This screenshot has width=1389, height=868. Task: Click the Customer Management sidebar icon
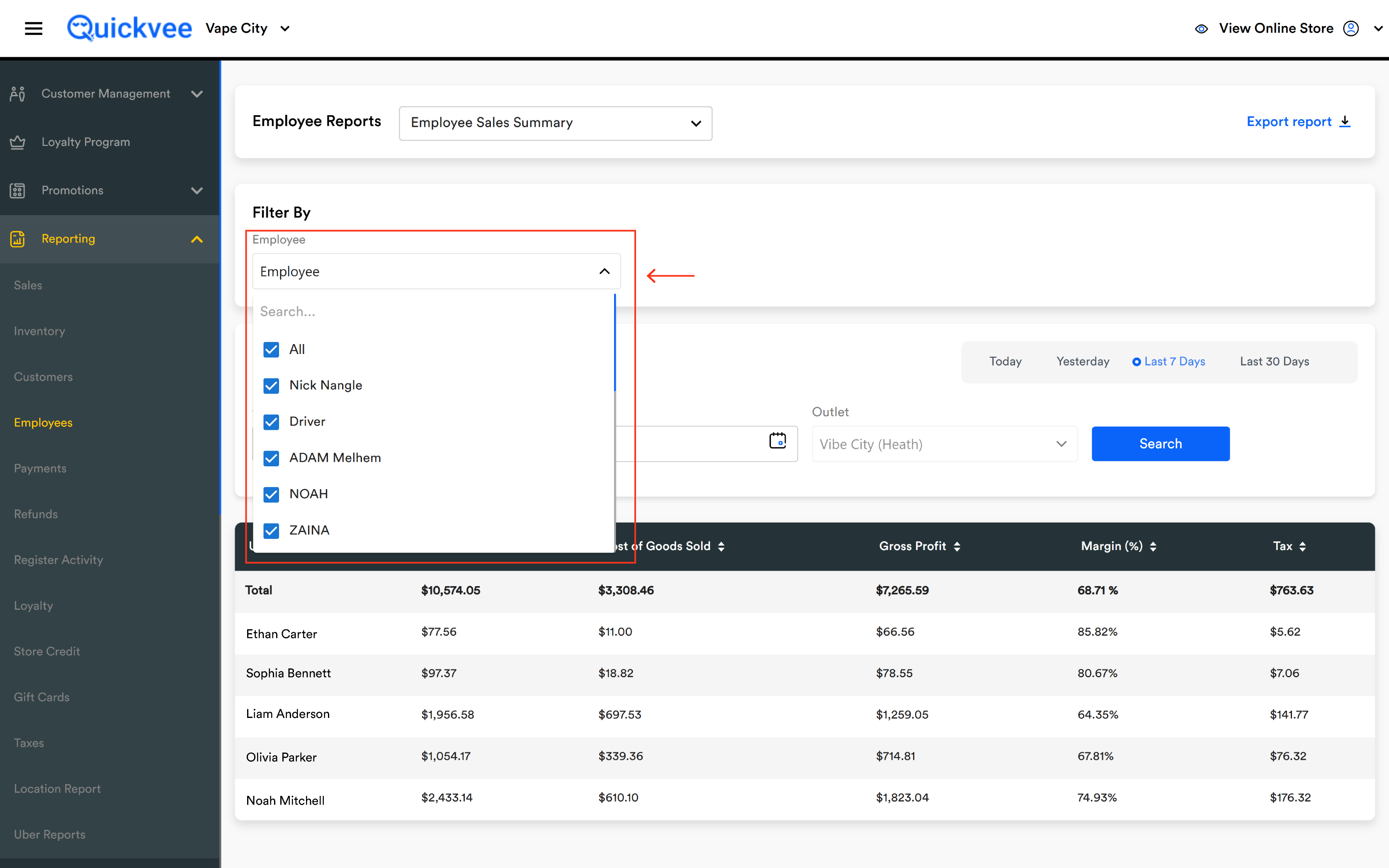tap(17, 94)
